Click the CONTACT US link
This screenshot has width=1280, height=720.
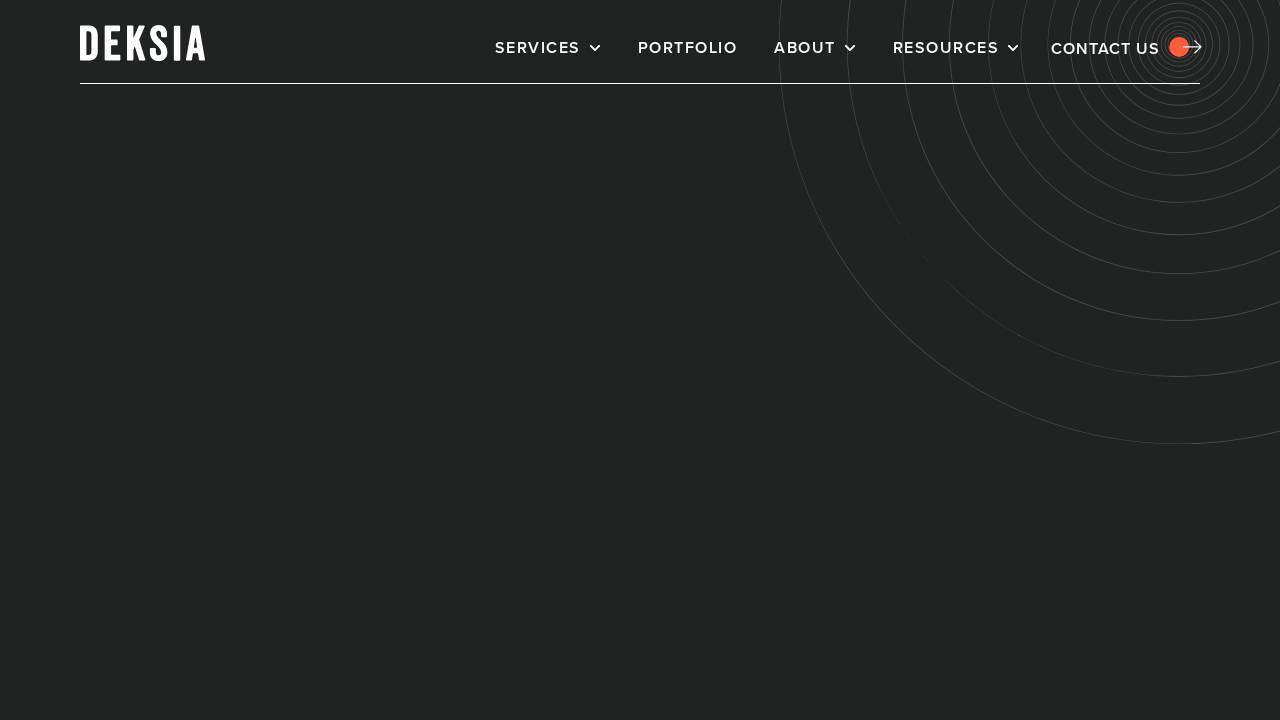(1105, 49)
